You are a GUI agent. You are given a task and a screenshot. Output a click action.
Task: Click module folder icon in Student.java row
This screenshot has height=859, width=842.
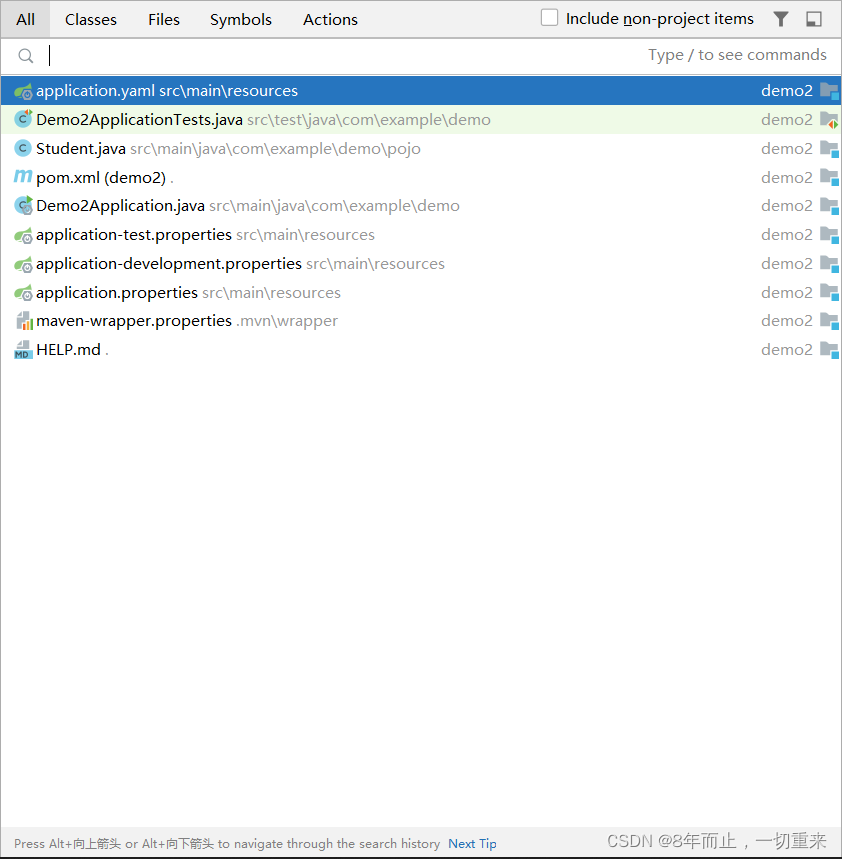pos(829,148)
